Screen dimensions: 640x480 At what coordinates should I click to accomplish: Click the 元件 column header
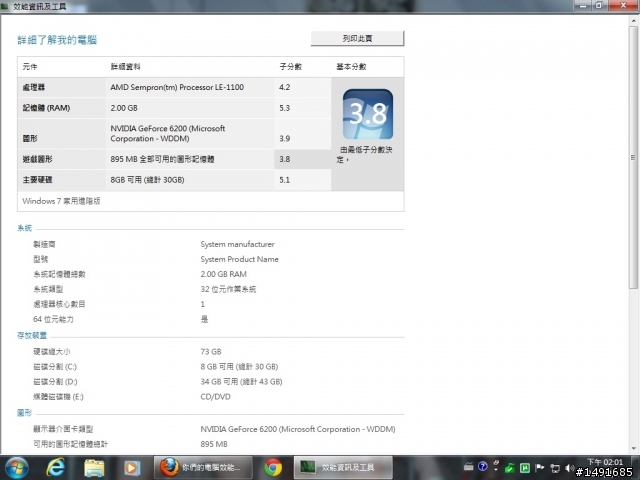(30, 67)
